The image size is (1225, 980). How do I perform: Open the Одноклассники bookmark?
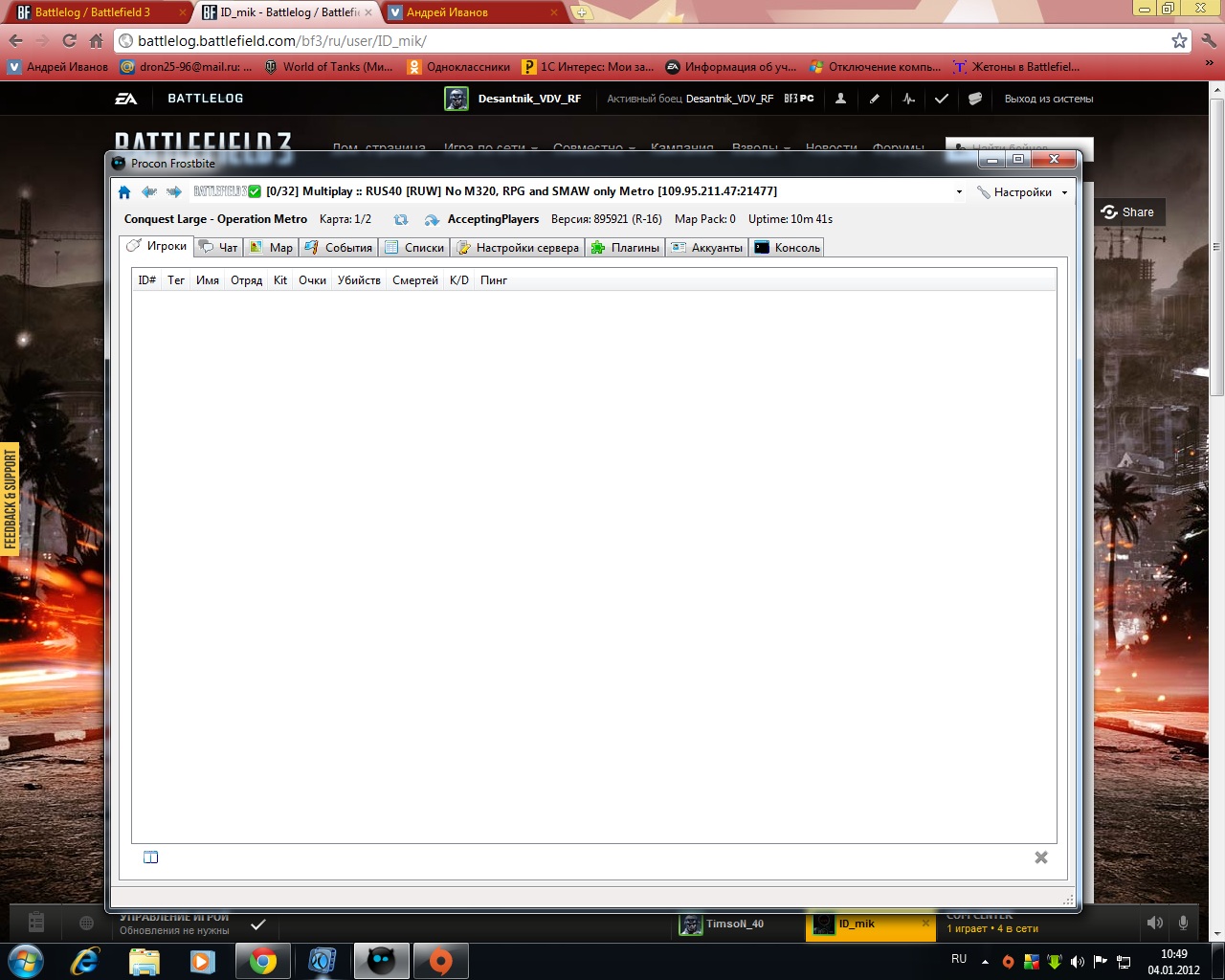458,67
